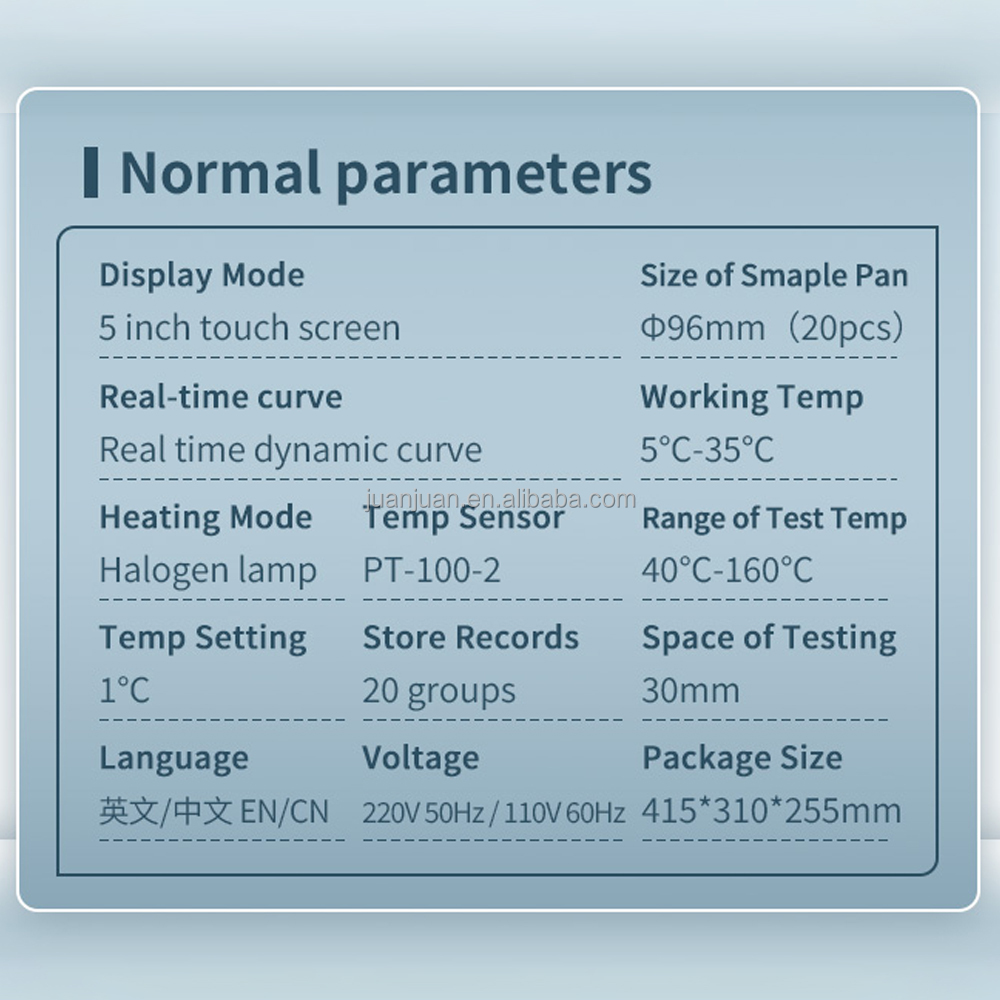This screenshot has height=1000, width=1000.
Task: Click the "PT-100-2" sensor value
Action: click(432, 571)
